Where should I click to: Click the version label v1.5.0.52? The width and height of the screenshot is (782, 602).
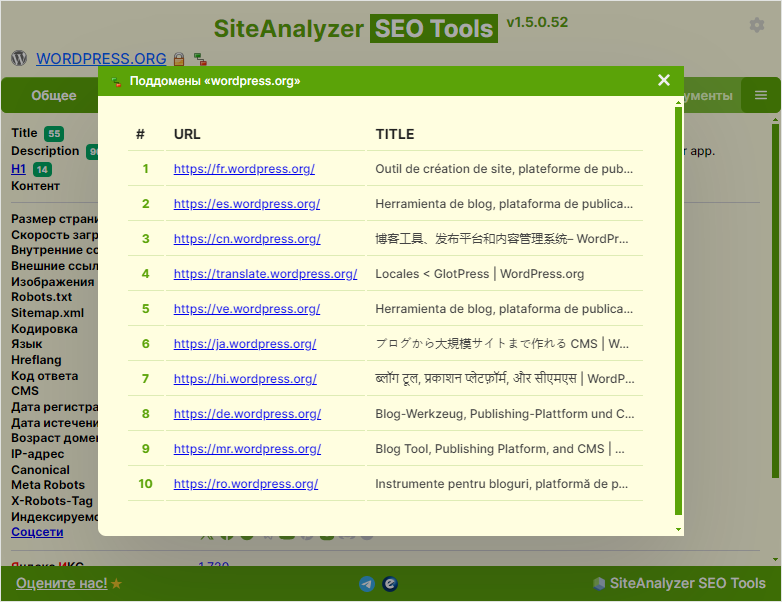tap(537, 22)
